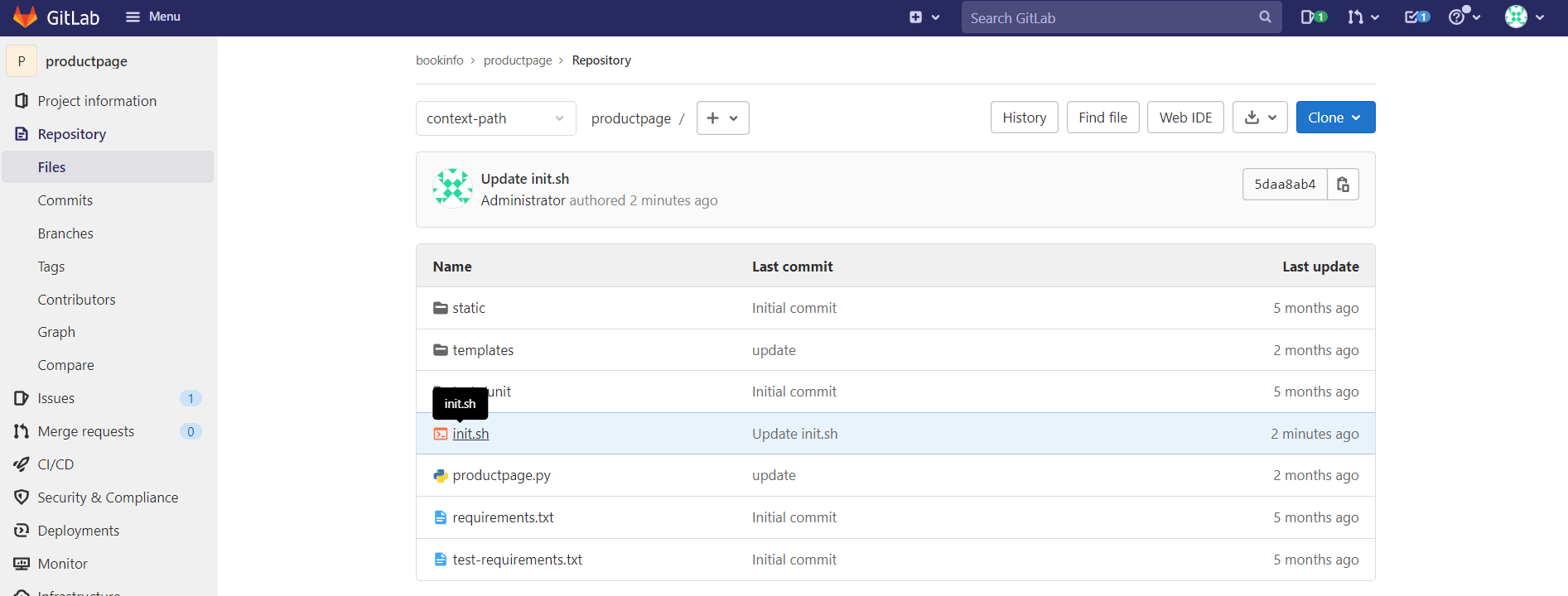Viewport: 1568px width, 596px height.
Task: Open the Update init.sh last commit in table
Action: tap(794, 434)
